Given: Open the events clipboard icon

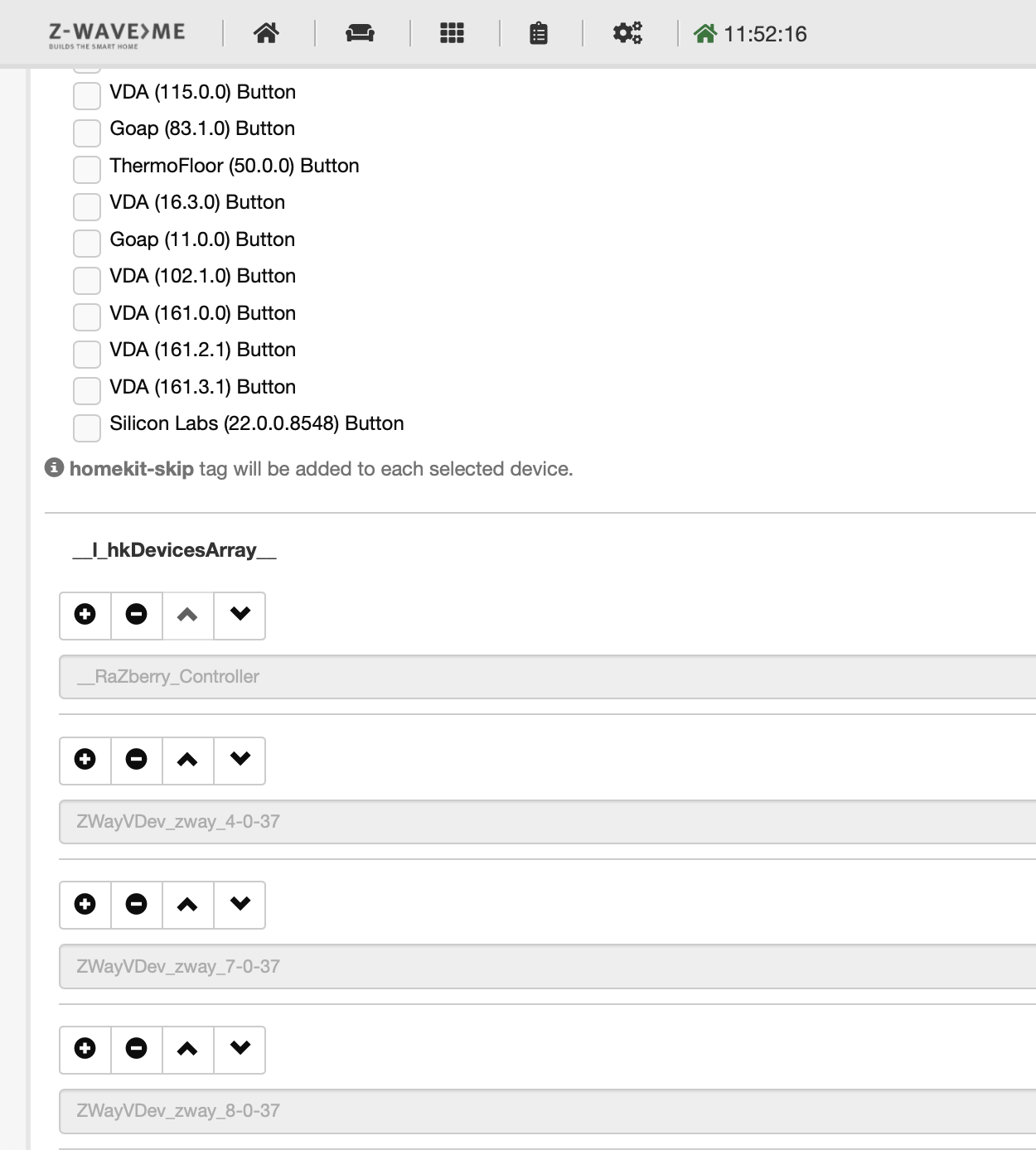Looking at the screenshot, I should 539,33.
